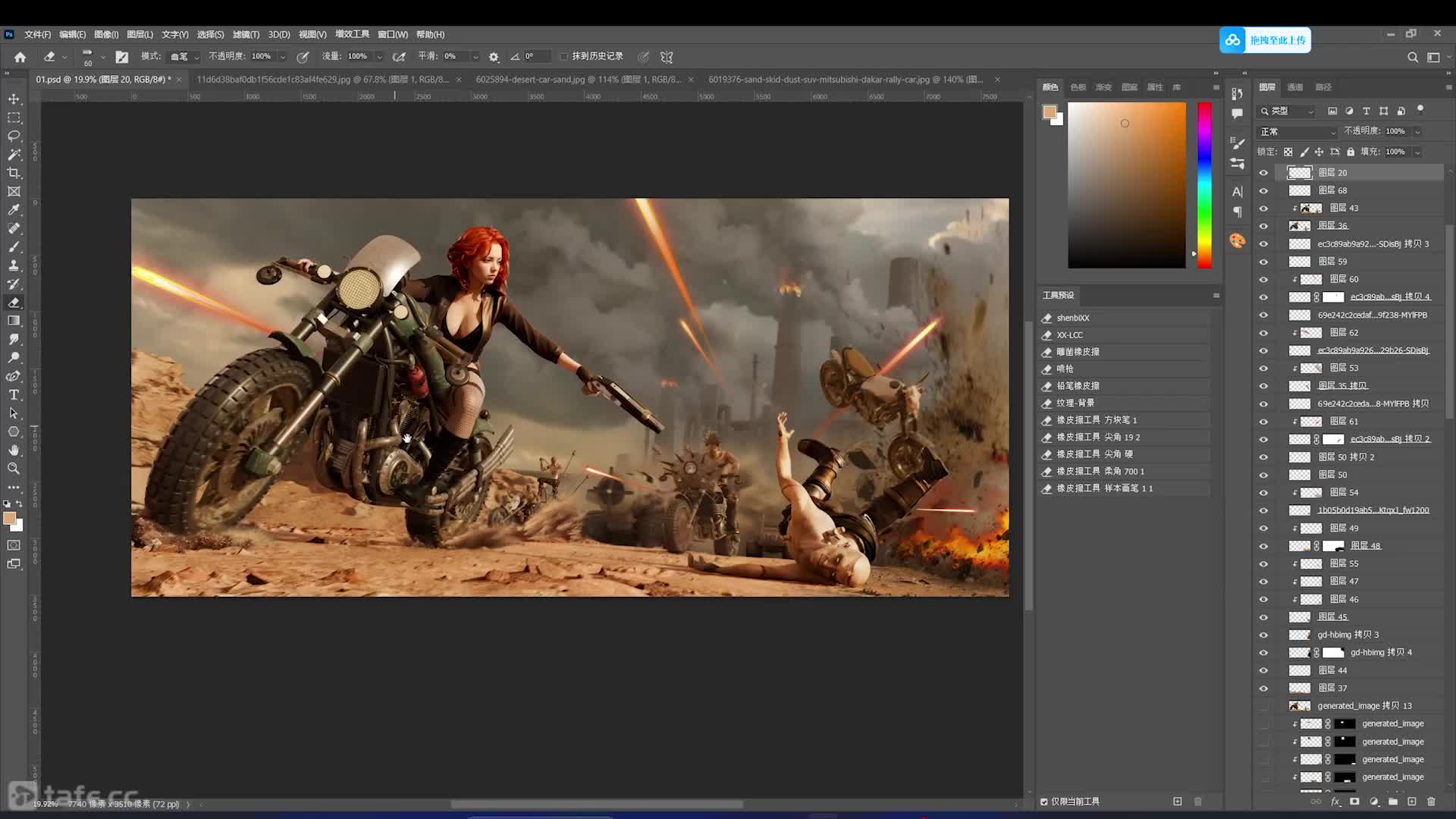Open the 滤镜(T) menu
The width and height of the screenshot is (1456, 819).
click(246, 35)
